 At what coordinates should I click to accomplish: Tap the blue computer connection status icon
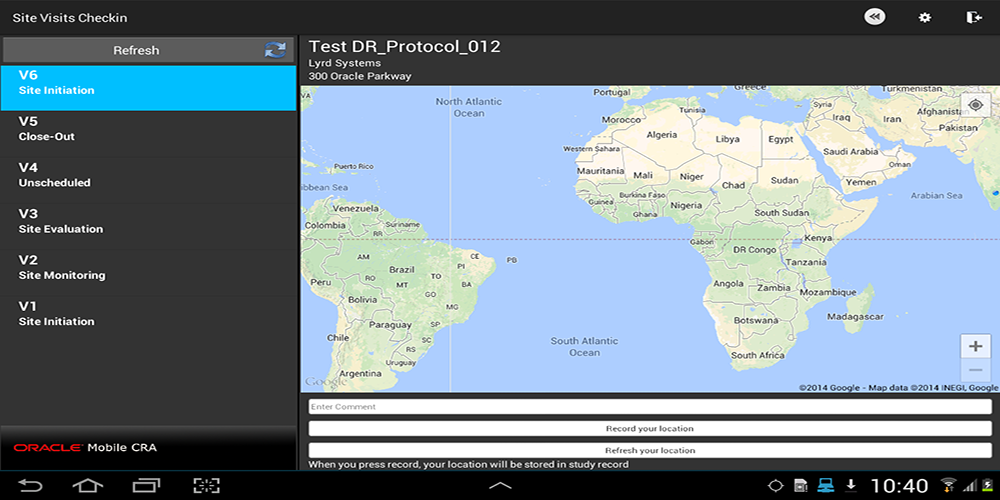[x=826, y=485]
